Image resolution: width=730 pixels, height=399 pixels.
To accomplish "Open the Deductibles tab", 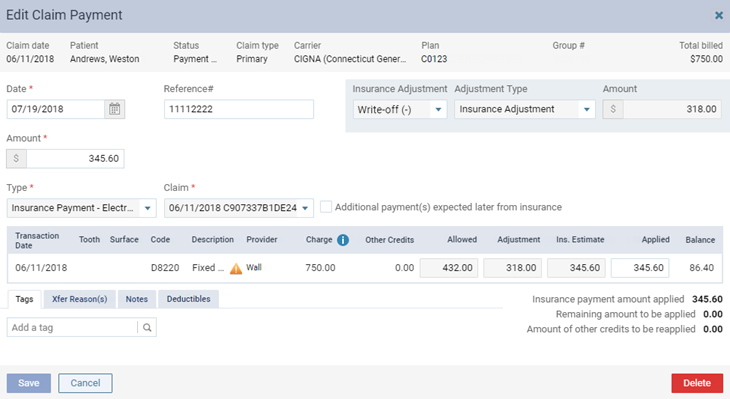I will point(189,299).
